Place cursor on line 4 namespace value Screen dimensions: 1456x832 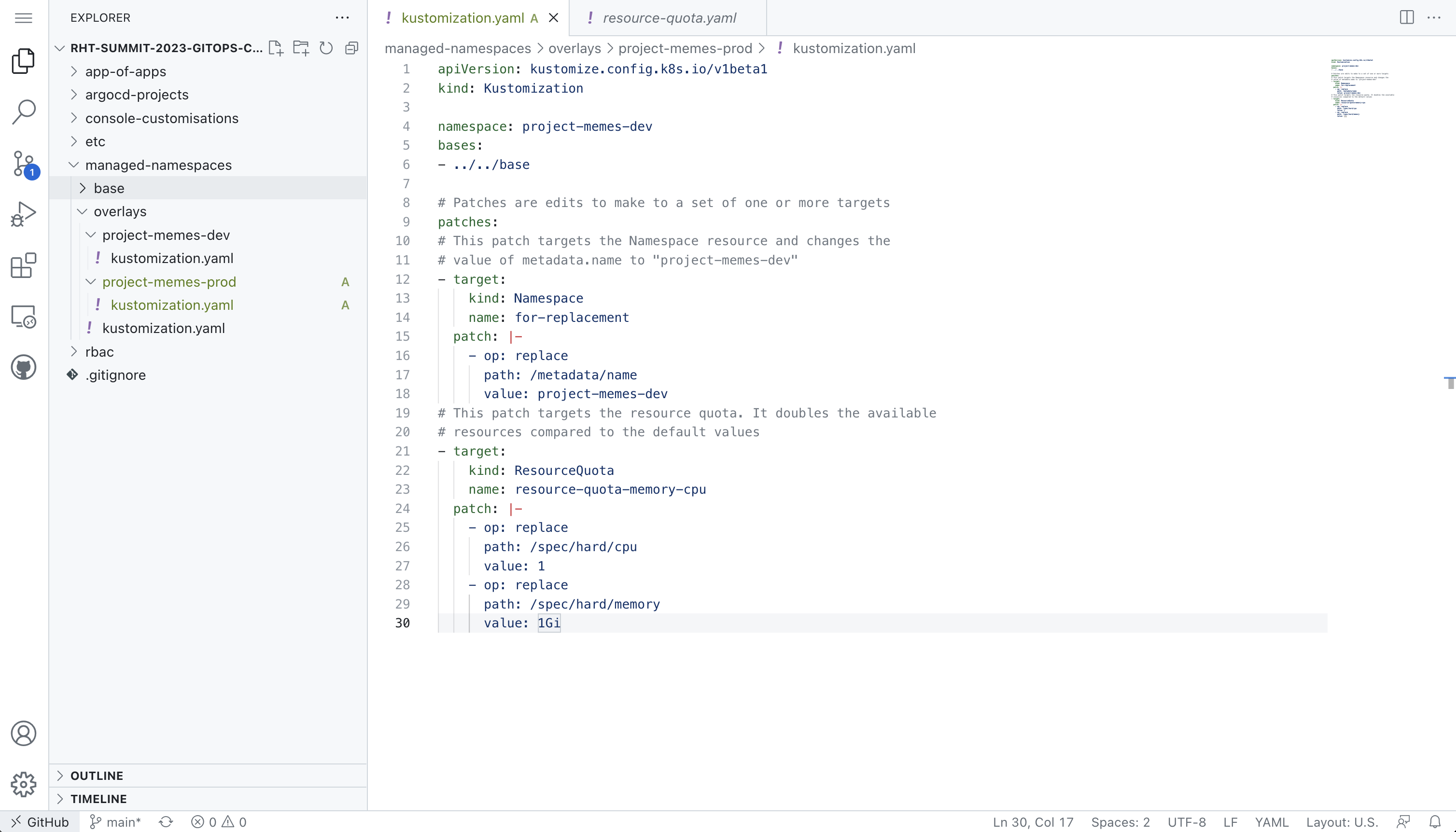point(587,126)
